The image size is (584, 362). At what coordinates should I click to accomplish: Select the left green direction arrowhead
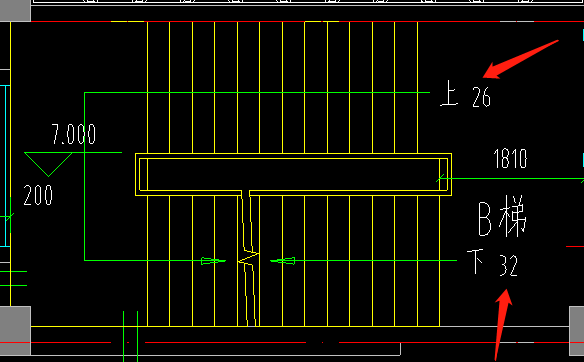click(213, 261)
